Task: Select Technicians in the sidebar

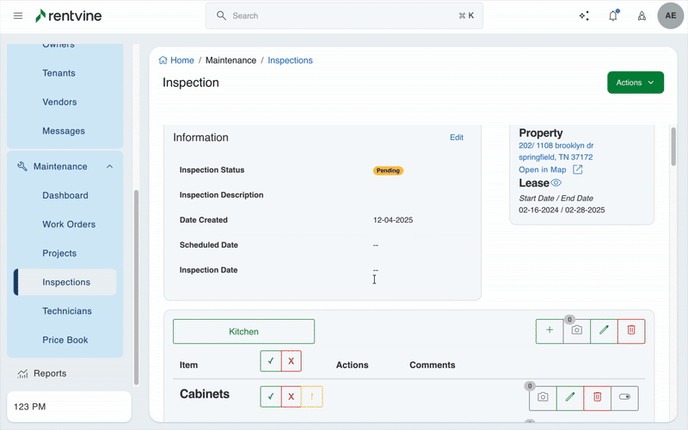Action: pos(67,311)
